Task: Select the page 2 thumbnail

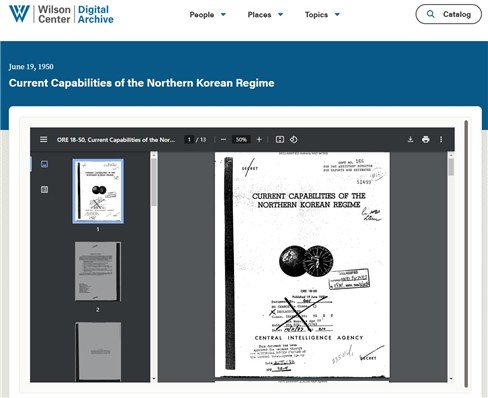Action: tap(98, 271)
